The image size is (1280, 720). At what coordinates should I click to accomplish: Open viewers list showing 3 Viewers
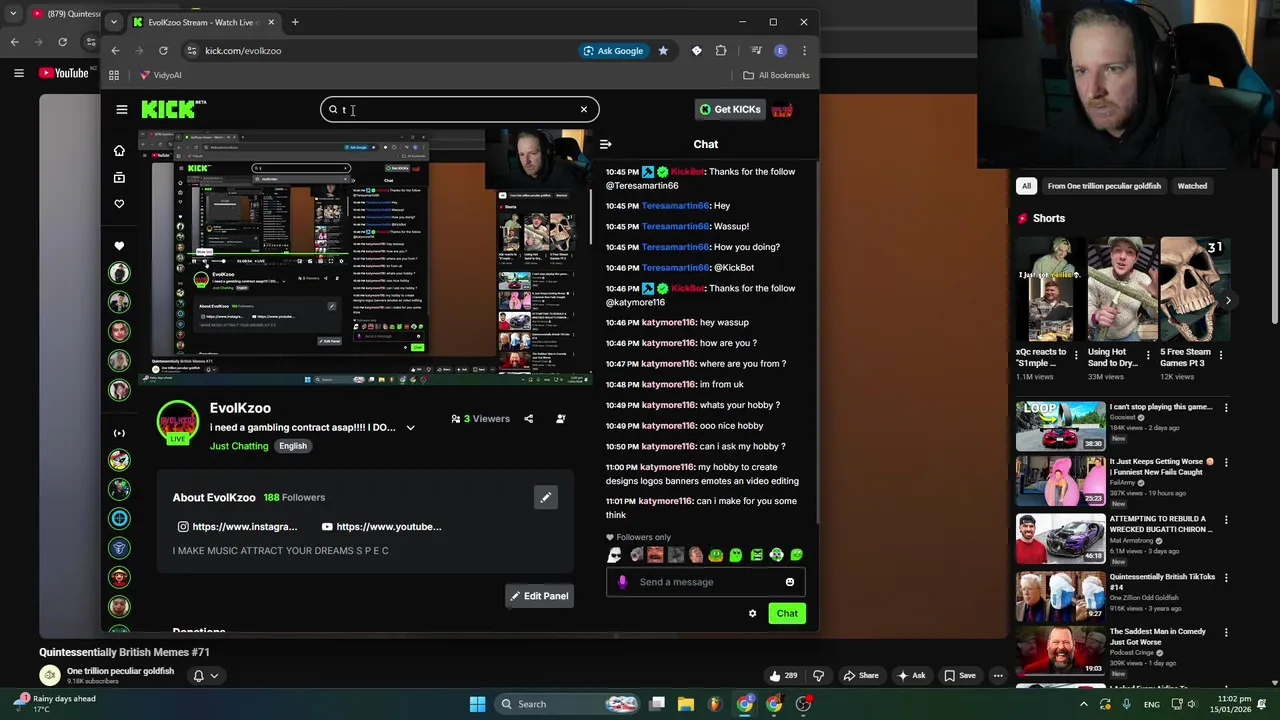coord(480,419)
